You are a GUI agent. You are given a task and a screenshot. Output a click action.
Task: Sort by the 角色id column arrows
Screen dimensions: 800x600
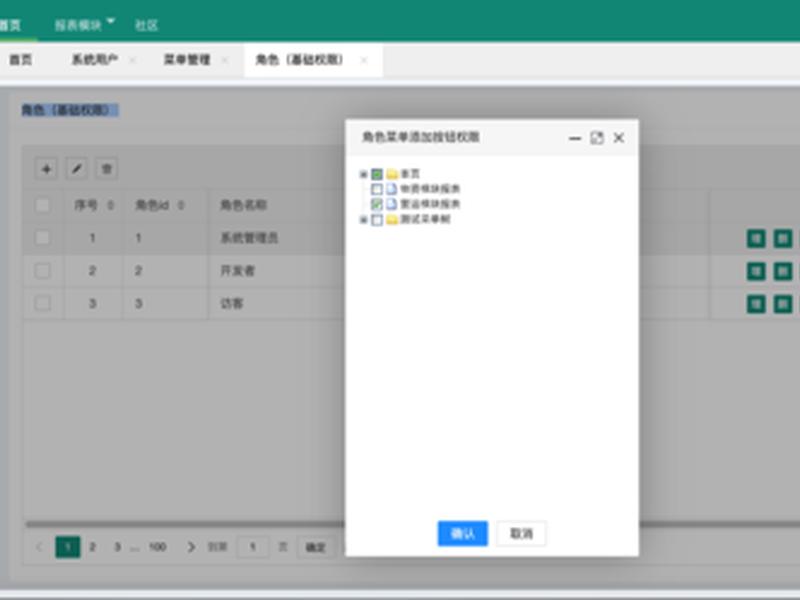pyautogui.click(x=181, y=205)
